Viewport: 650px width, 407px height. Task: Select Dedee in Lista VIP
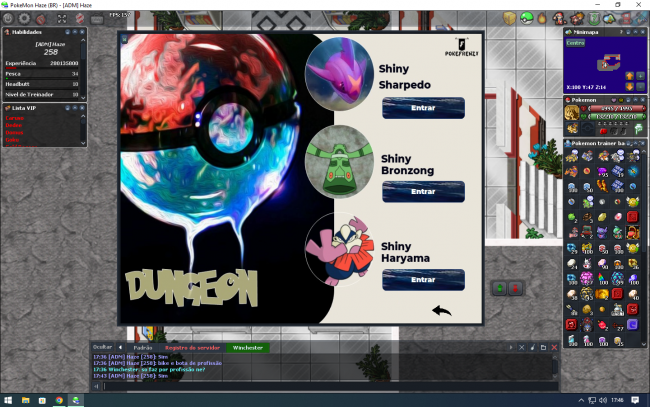point(14,125)
